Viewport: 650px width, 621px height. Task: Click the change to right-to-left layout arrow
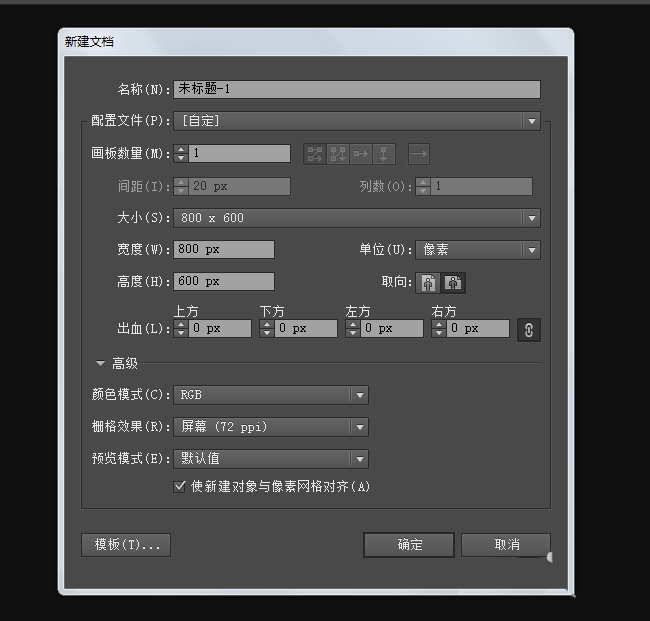(419, 154)
